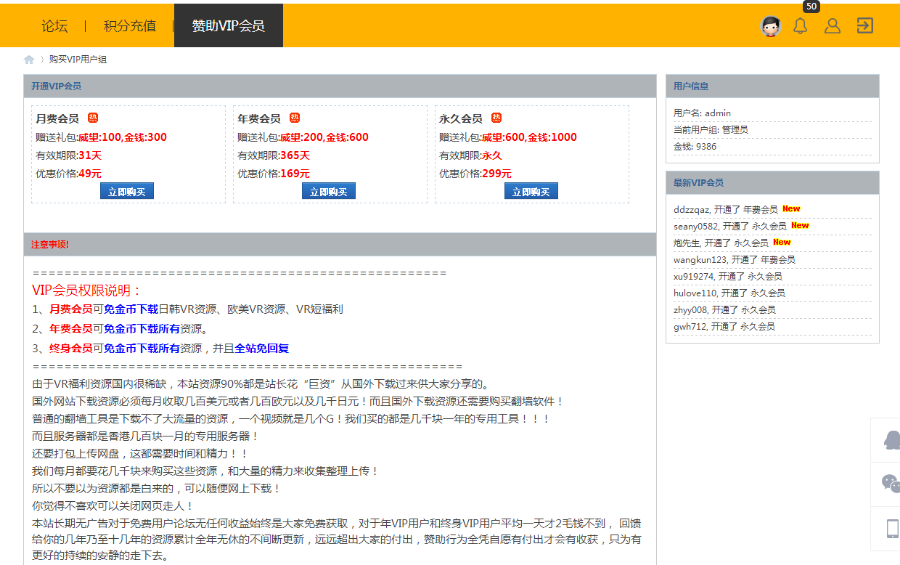Click the home breadcrumb icon
The width and height of the screenshot is (900, 565).
tap(29, 59)
